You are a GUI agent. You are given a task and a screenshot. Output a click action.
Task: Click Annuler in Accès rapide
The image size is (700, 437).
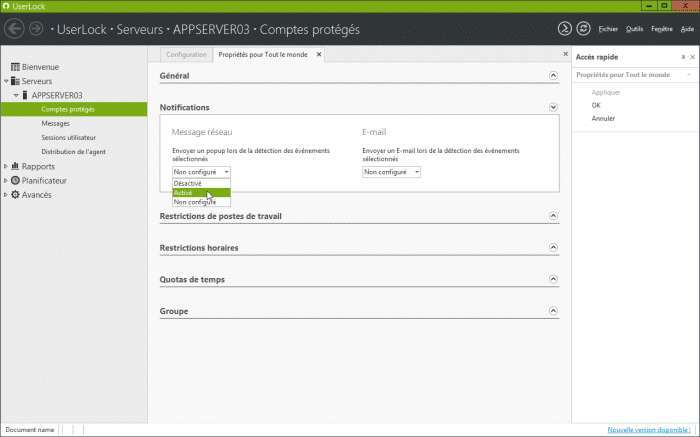click(x=603, y=118)
